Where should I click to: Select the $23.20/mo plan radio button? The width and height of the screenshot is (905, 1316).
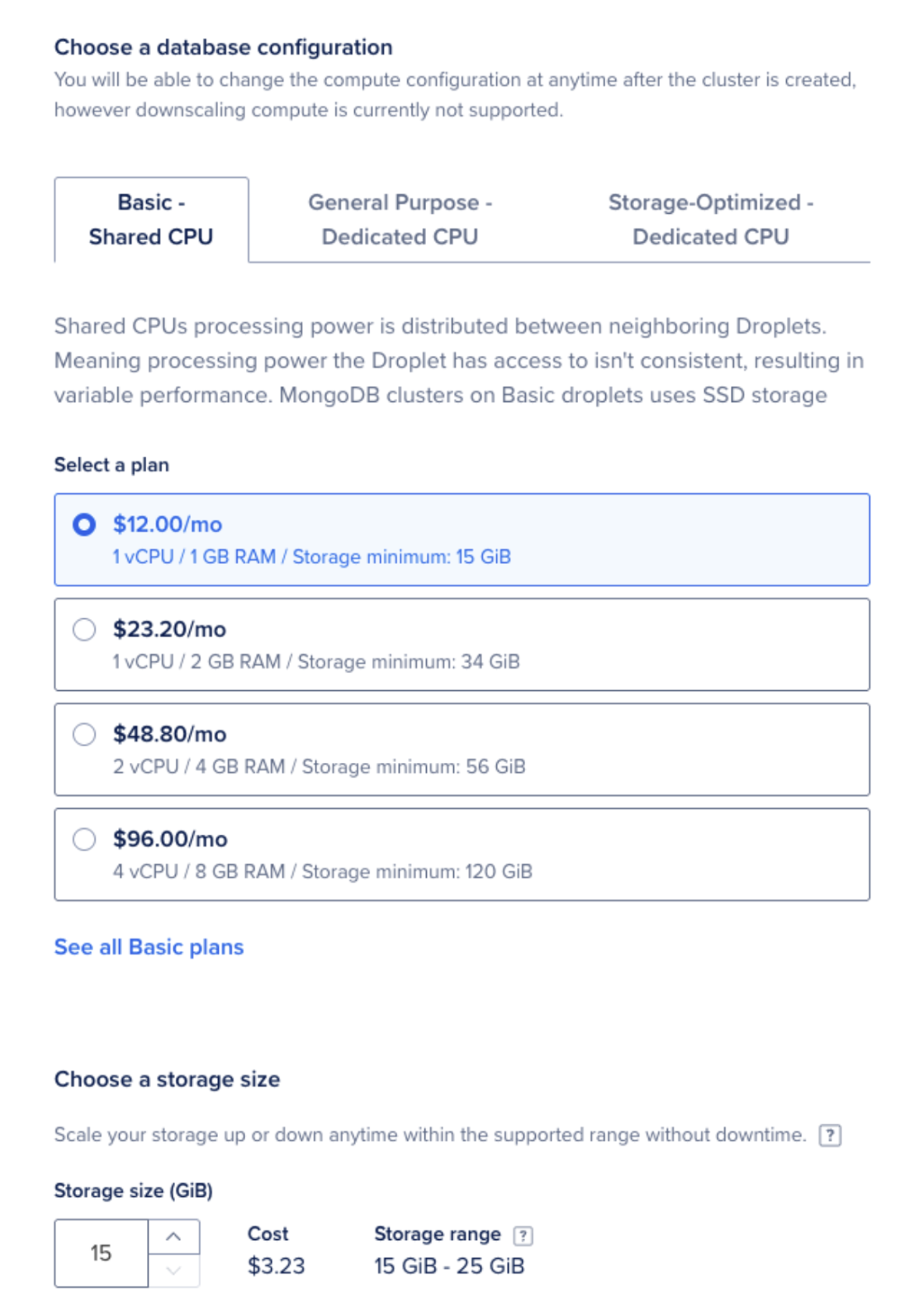[84, 629]
